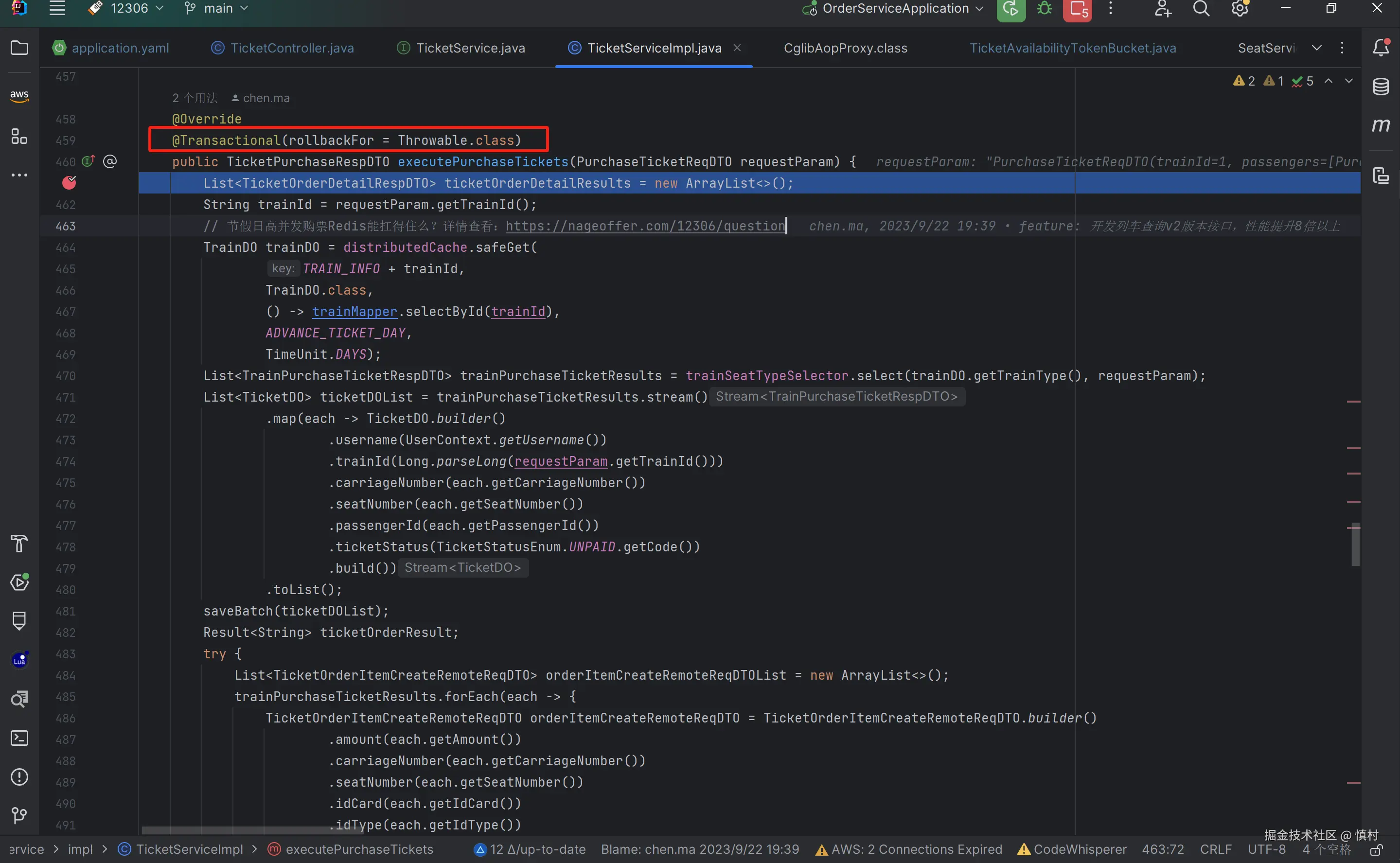
Task: Click implemented method gutter icon line 460
Action: tap(88, 161)
